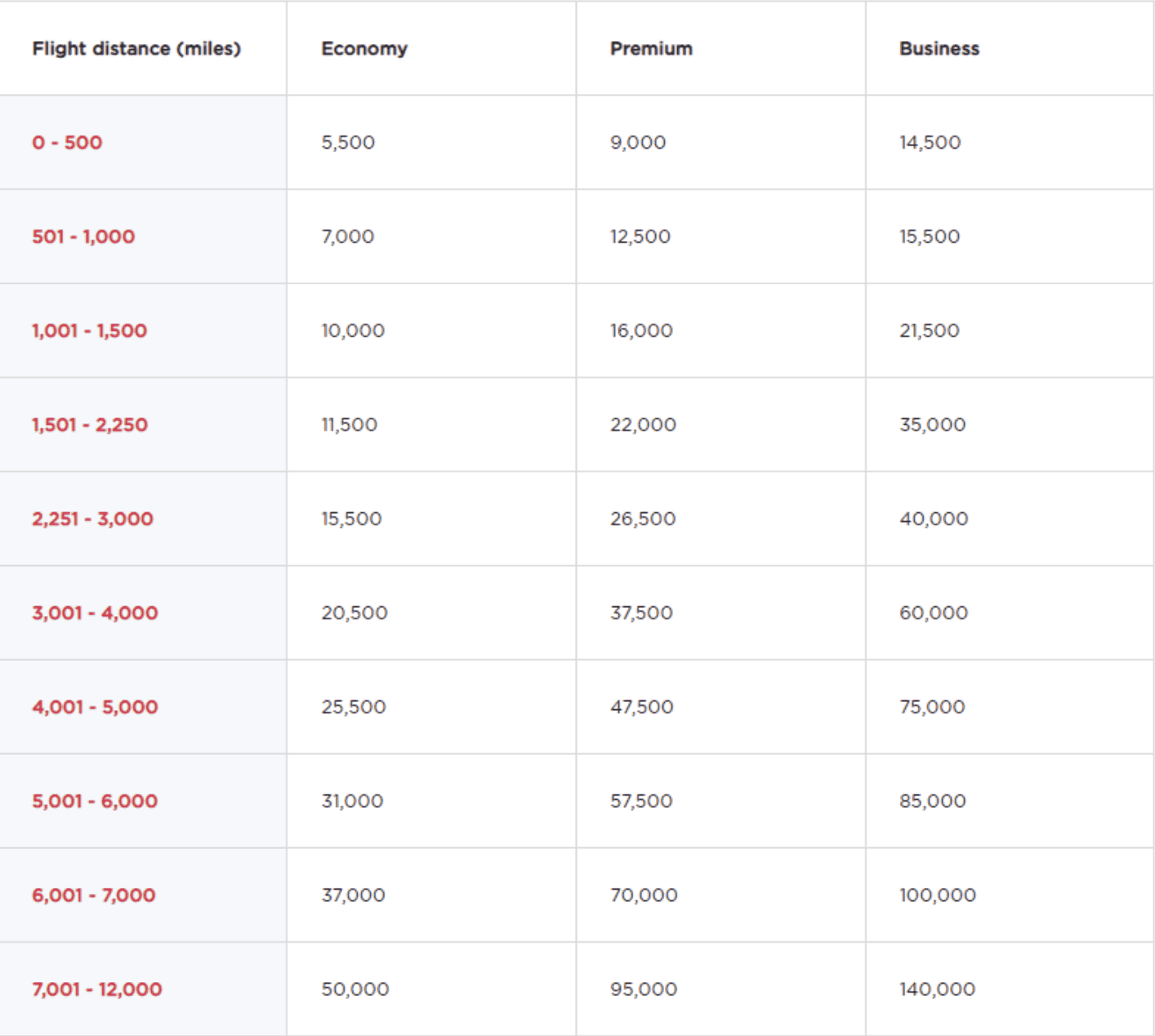Click the 20,500 Economy value
This screenshot has height=1036, width=1155.
tap(355, 613)
